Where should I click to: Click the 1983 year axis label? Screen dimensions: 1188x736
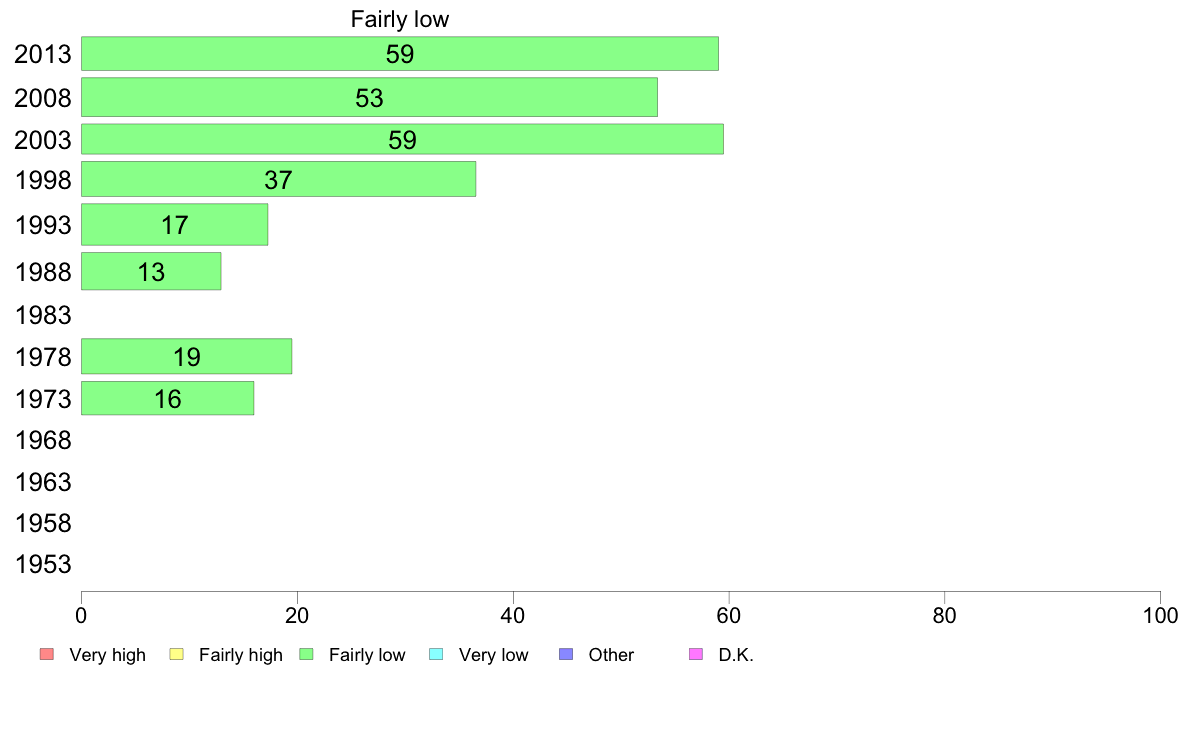43,315
